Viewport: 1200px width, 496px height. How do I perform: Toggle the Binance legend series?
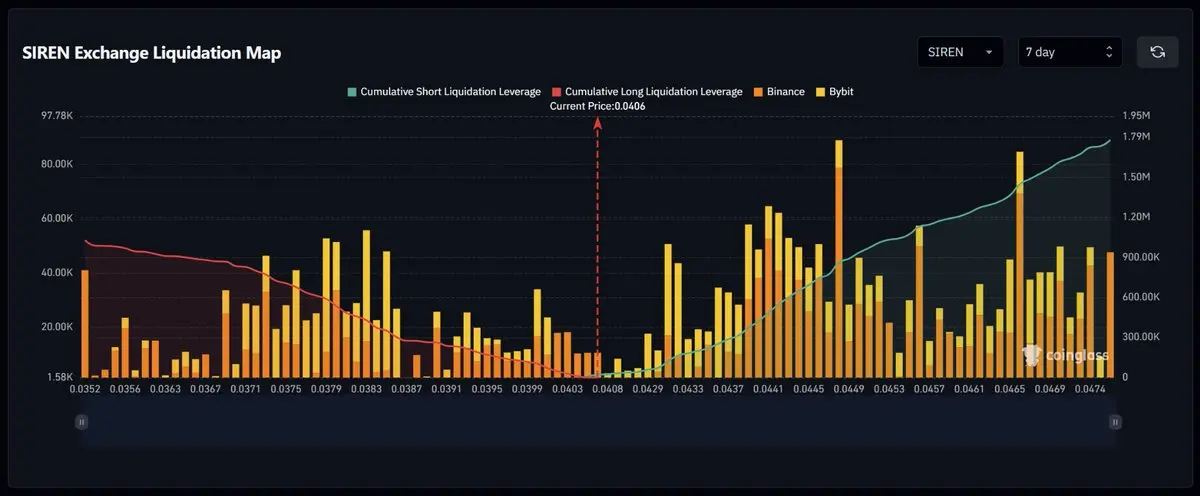click(x=779, y=92)
